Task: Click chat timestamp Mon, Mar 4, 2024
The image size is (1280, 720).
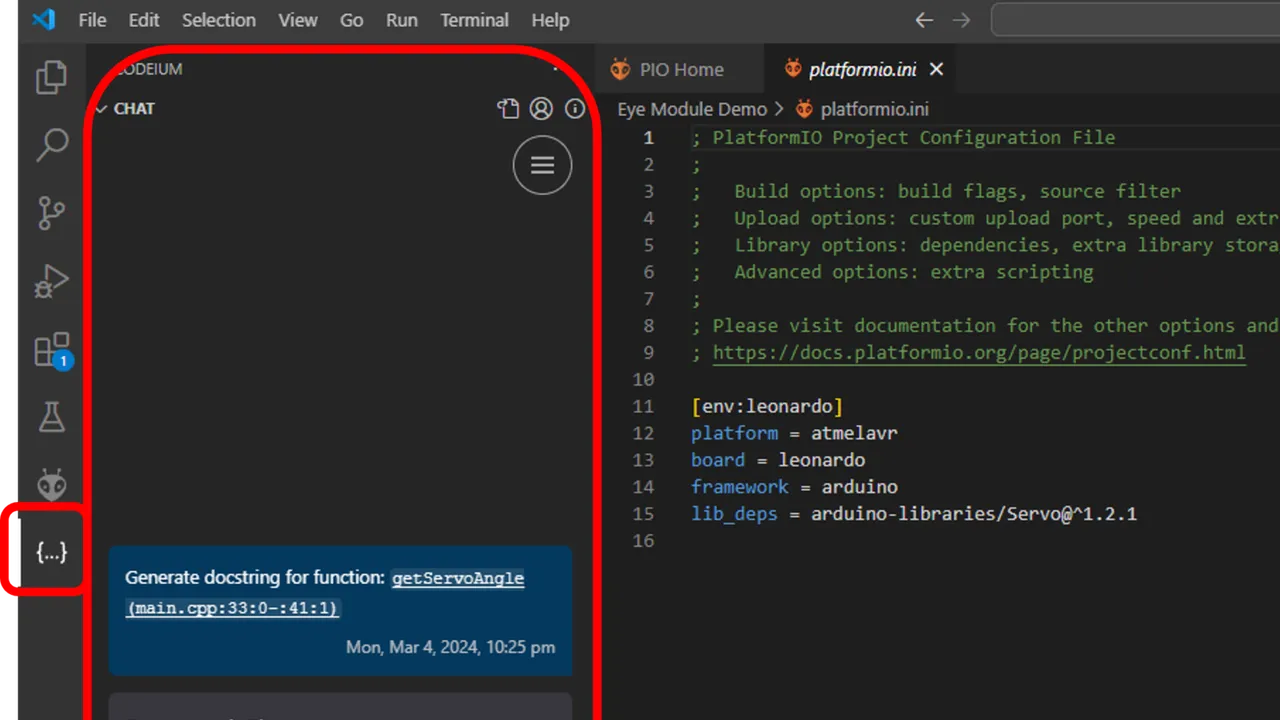Action: point(450,647)
